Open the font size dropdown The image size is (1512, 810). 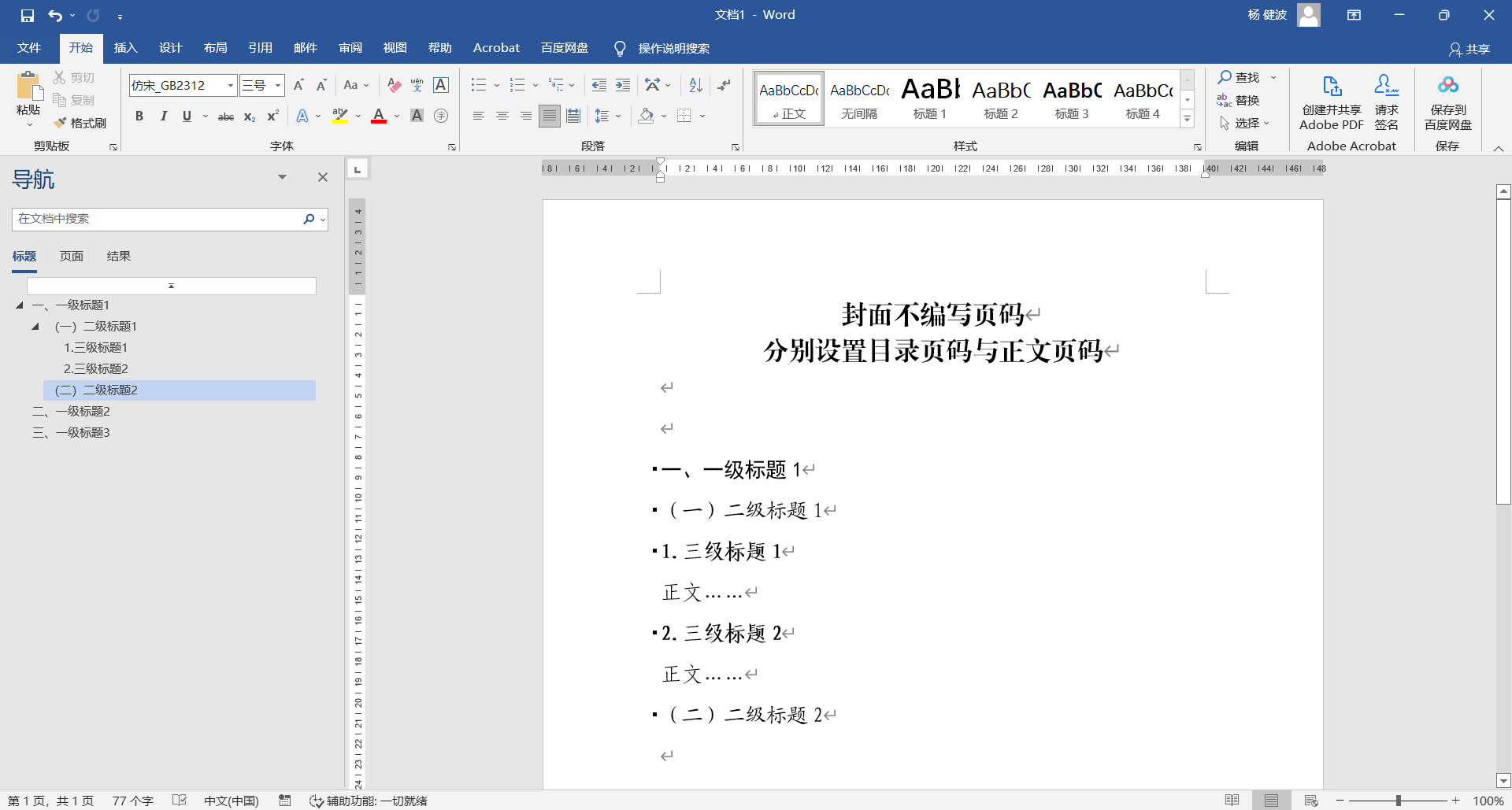pyautogui.click(x=278, y=85)
